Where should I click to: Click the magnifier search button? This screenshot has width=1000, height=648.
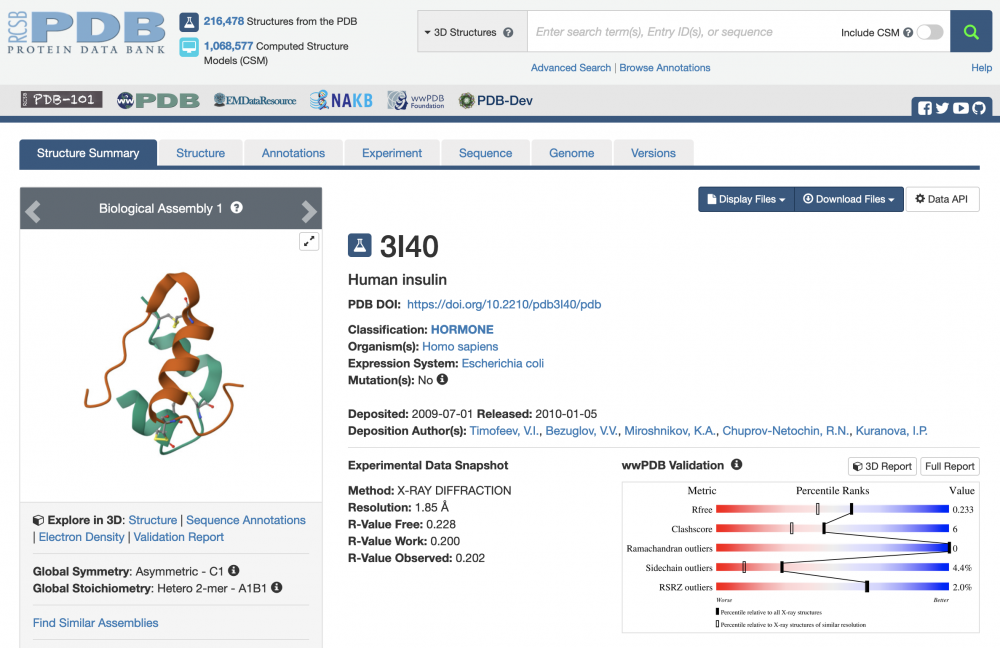coord(970,32)
